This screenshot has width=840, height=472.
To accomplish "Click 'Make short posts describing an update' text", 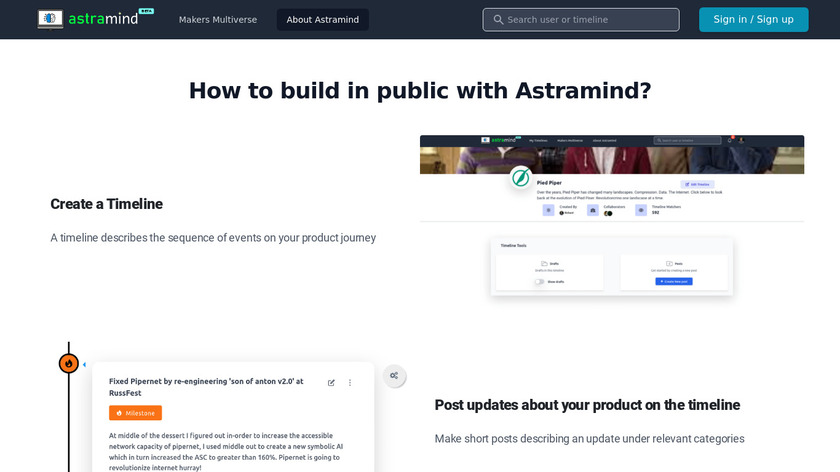I will pyautogui.click(x=589, y=438).
